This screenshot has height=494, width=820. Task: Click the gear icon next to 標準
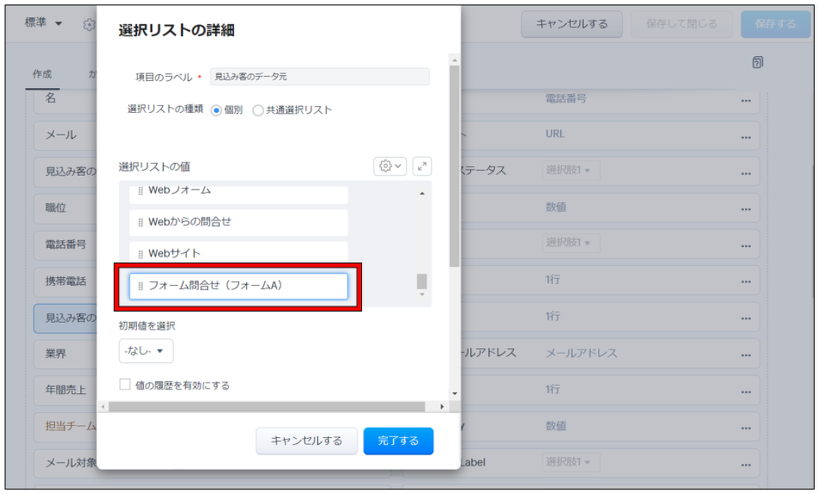[89, 24]
